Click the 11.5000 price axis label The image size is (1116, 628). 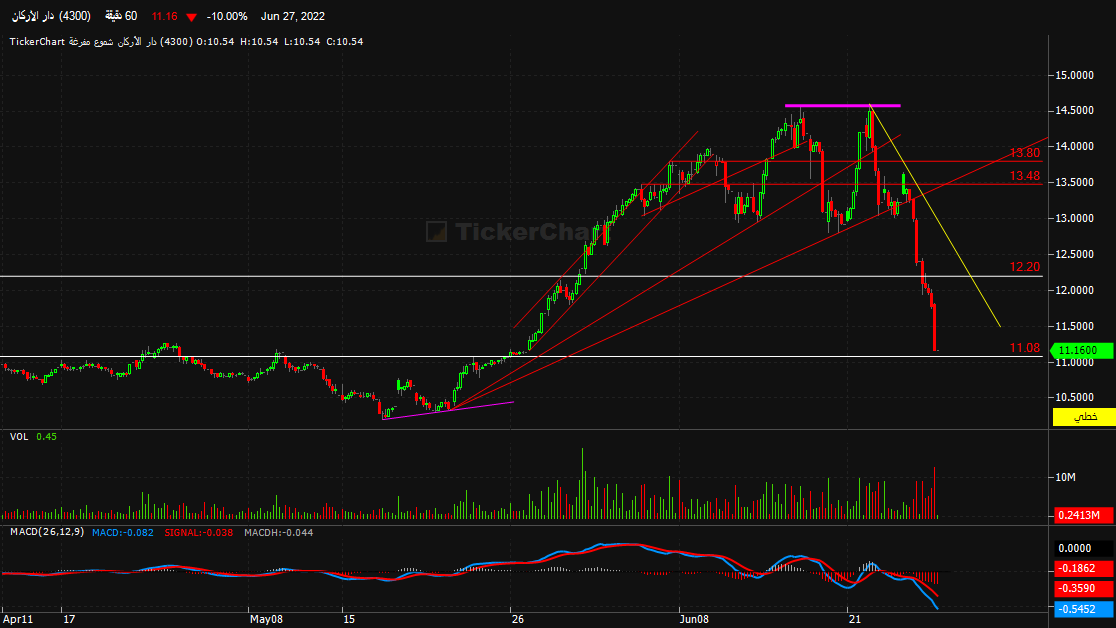(1075, 326)
